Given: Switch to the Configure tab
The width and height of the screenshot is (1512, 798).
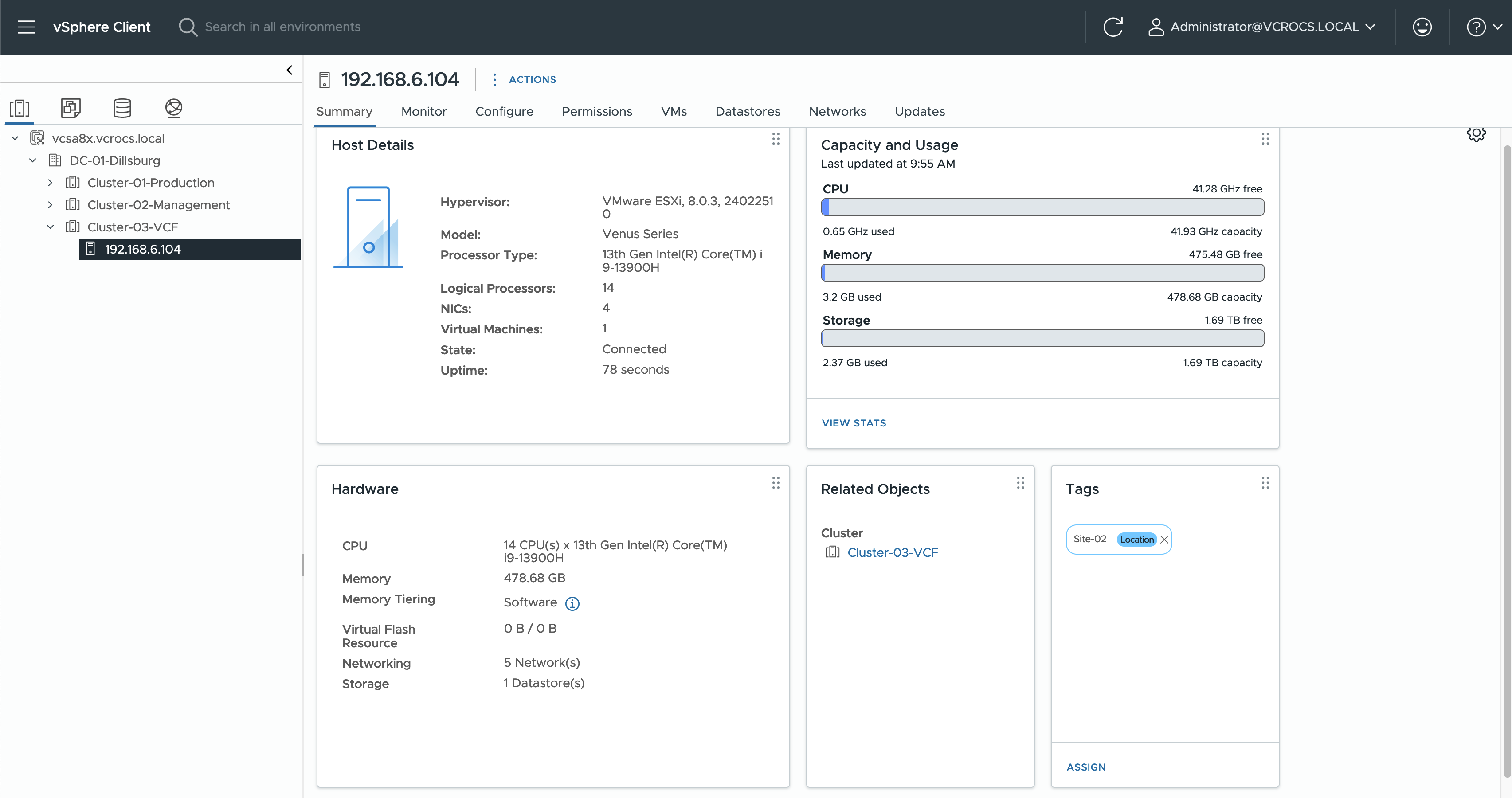Looking at the screenshot, I should (504, 111).
